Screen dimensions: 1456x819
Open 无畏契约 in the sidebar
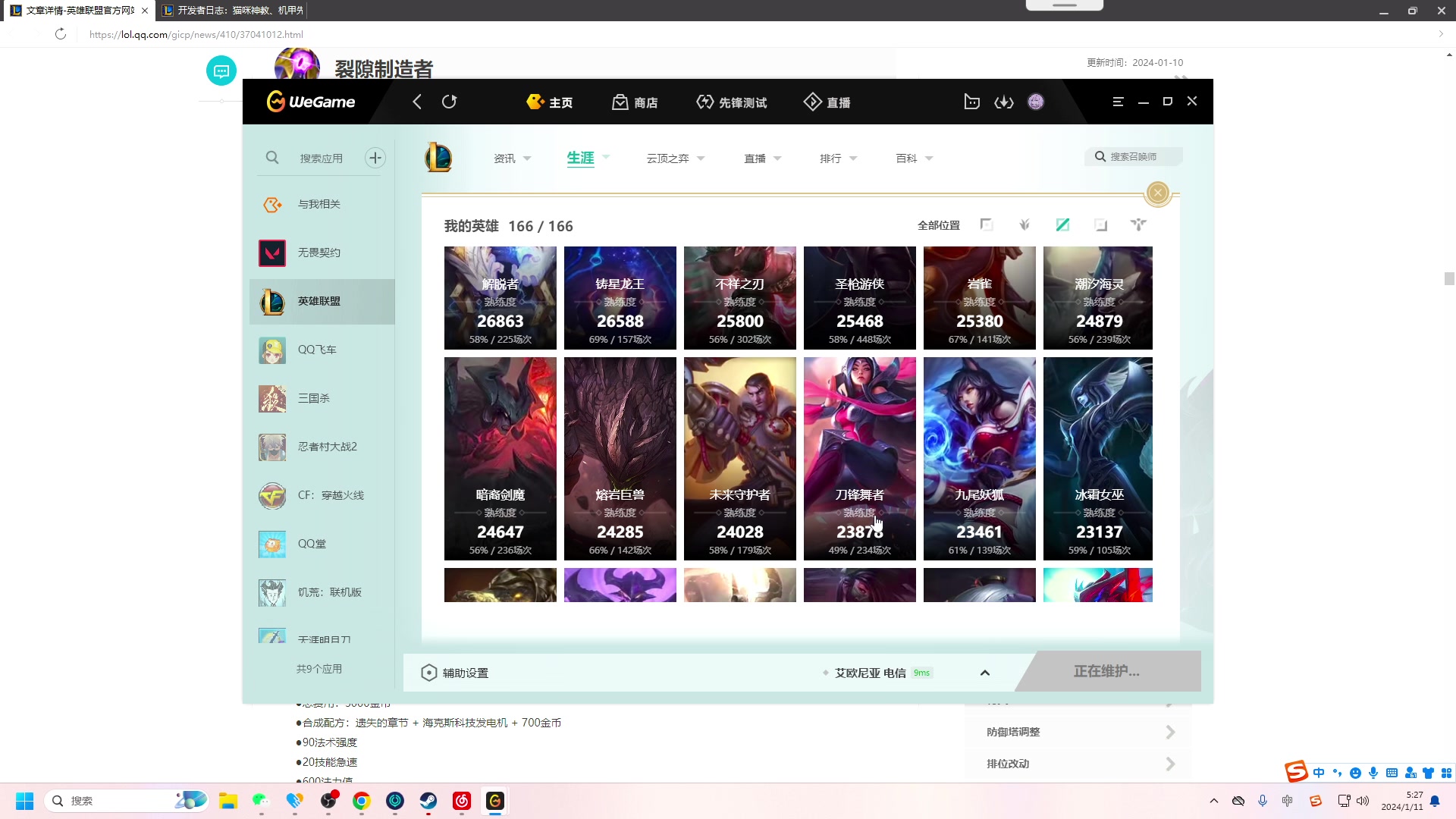click(322, 253)
